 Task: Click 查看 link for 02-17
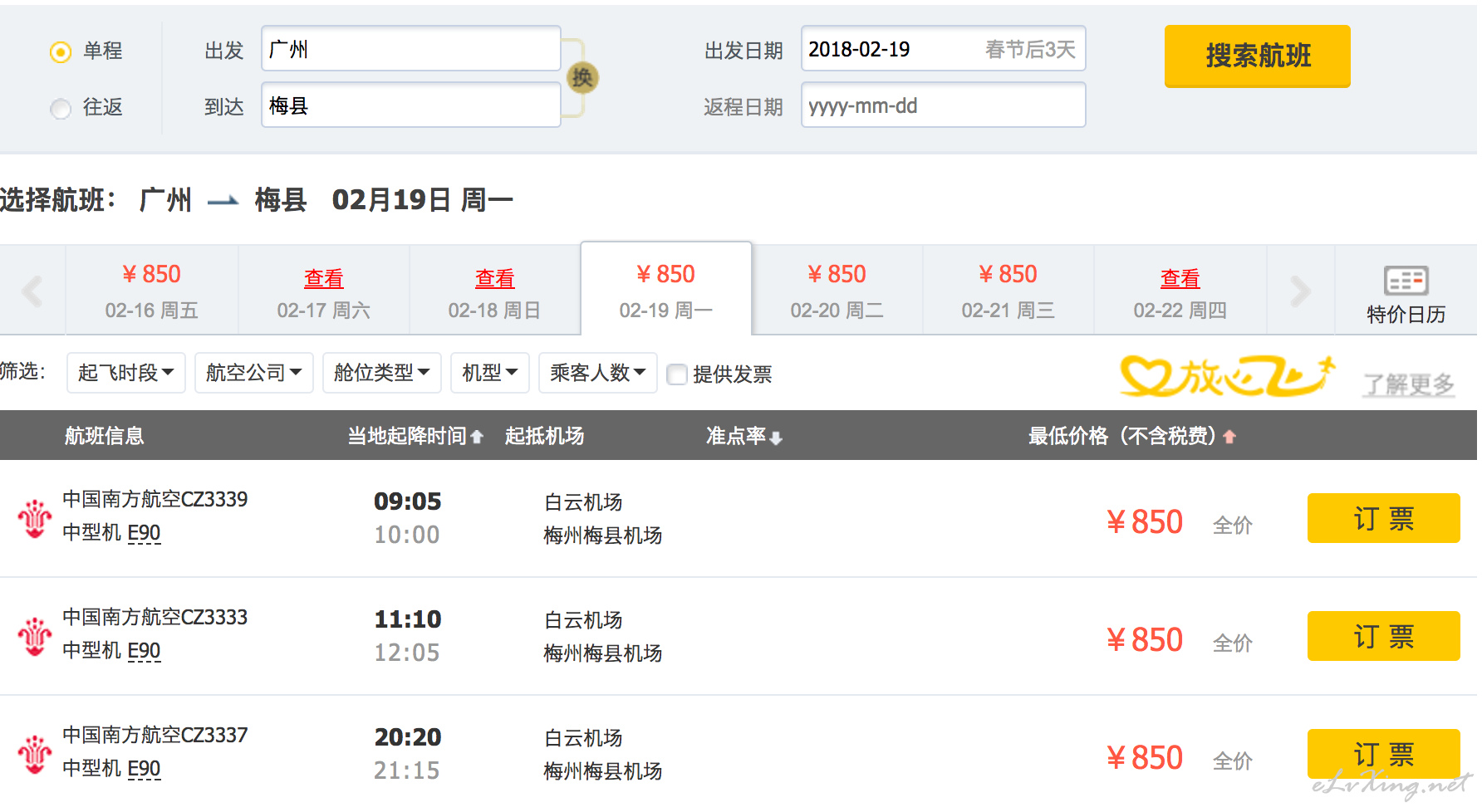tap(324, 278)
